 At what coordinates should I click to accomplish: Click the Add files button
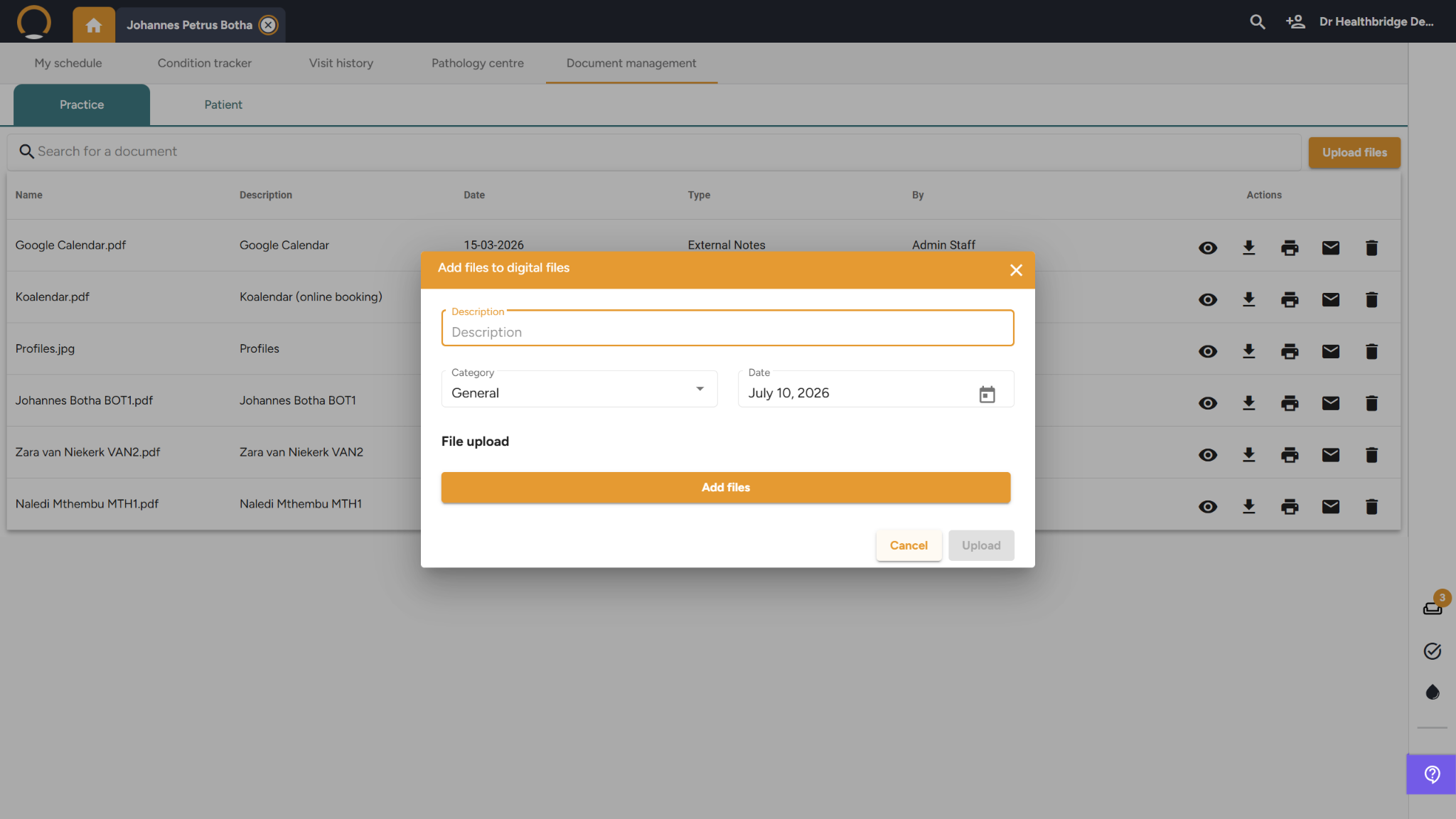[726, 488]
